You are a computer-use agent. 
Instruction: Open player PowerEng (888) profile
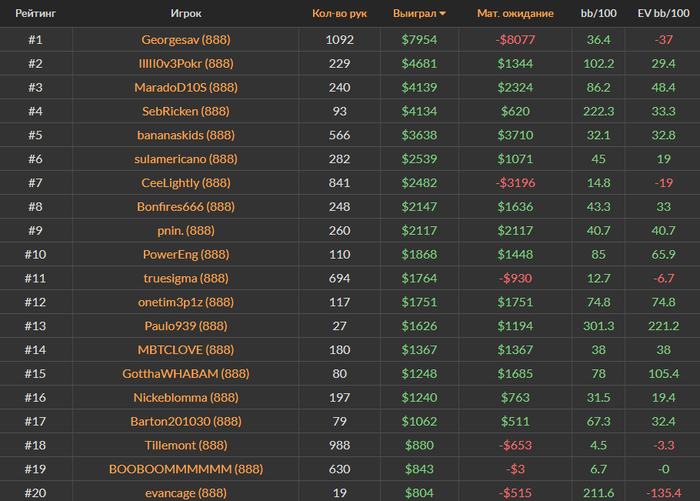(186, 255)
